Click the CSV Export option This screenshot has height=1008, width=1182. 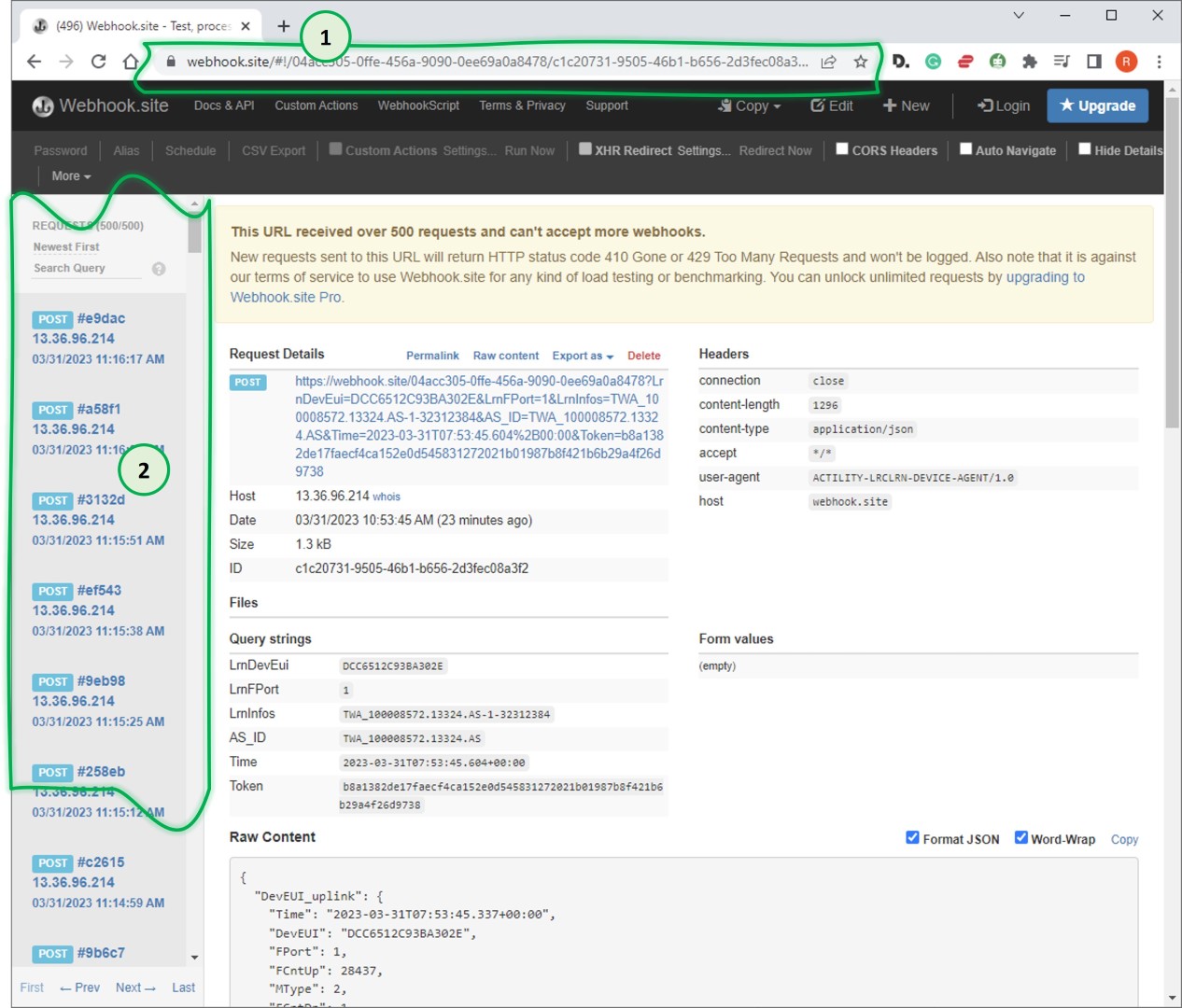pyautogui.click(x=274, y=150)
